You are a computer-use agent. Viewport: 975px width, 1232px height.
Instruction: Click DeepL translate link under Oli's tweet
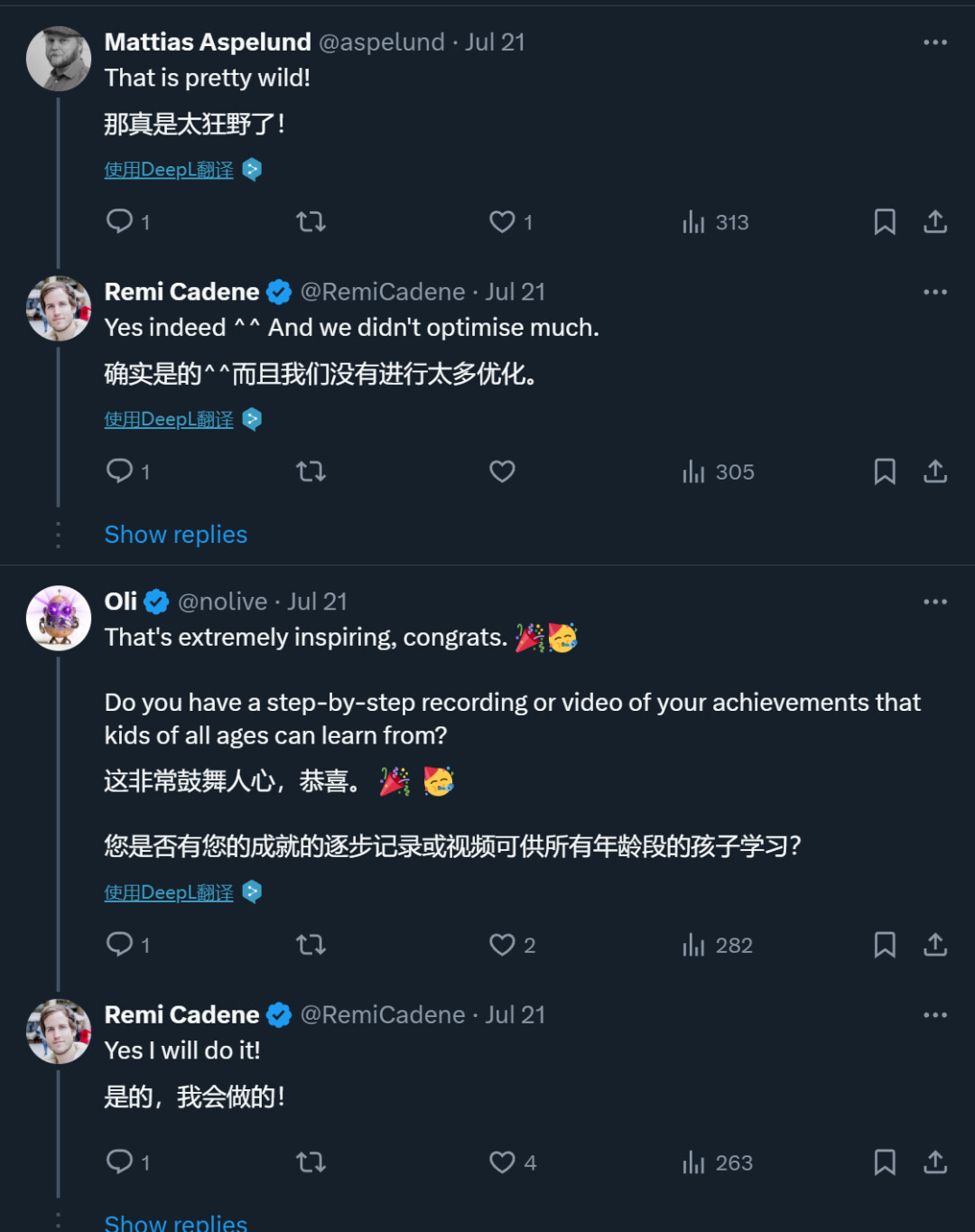169,892
